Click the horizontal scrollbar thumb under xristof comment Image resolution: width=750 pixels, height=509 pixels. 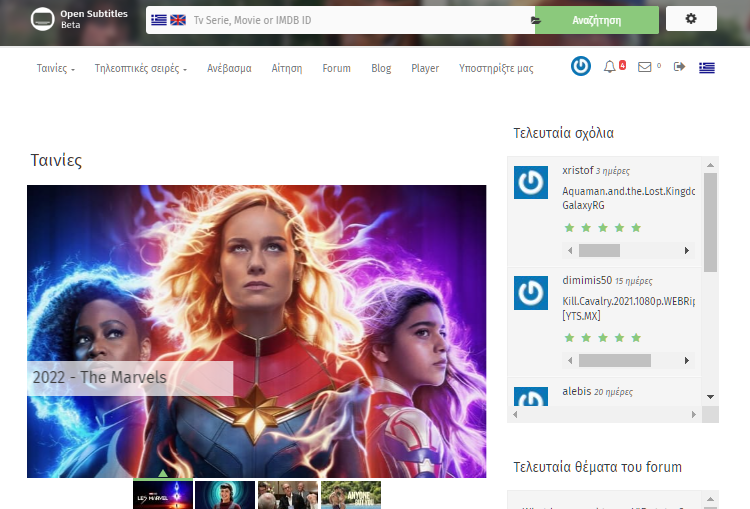599,251
